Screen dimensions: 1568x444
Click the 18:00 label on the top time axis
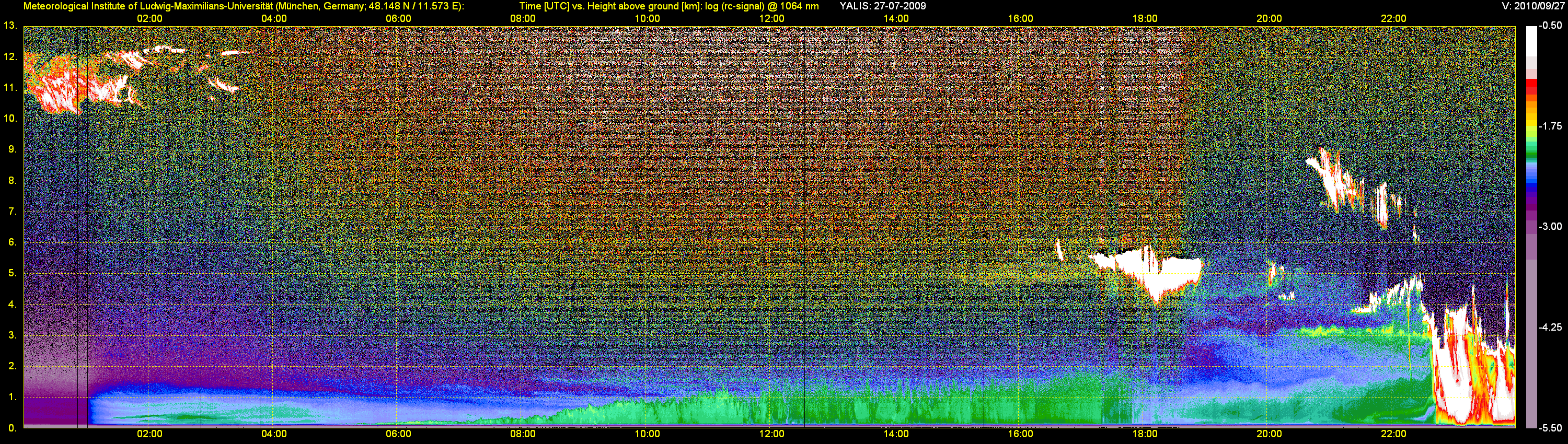(x=1145, y=19)
